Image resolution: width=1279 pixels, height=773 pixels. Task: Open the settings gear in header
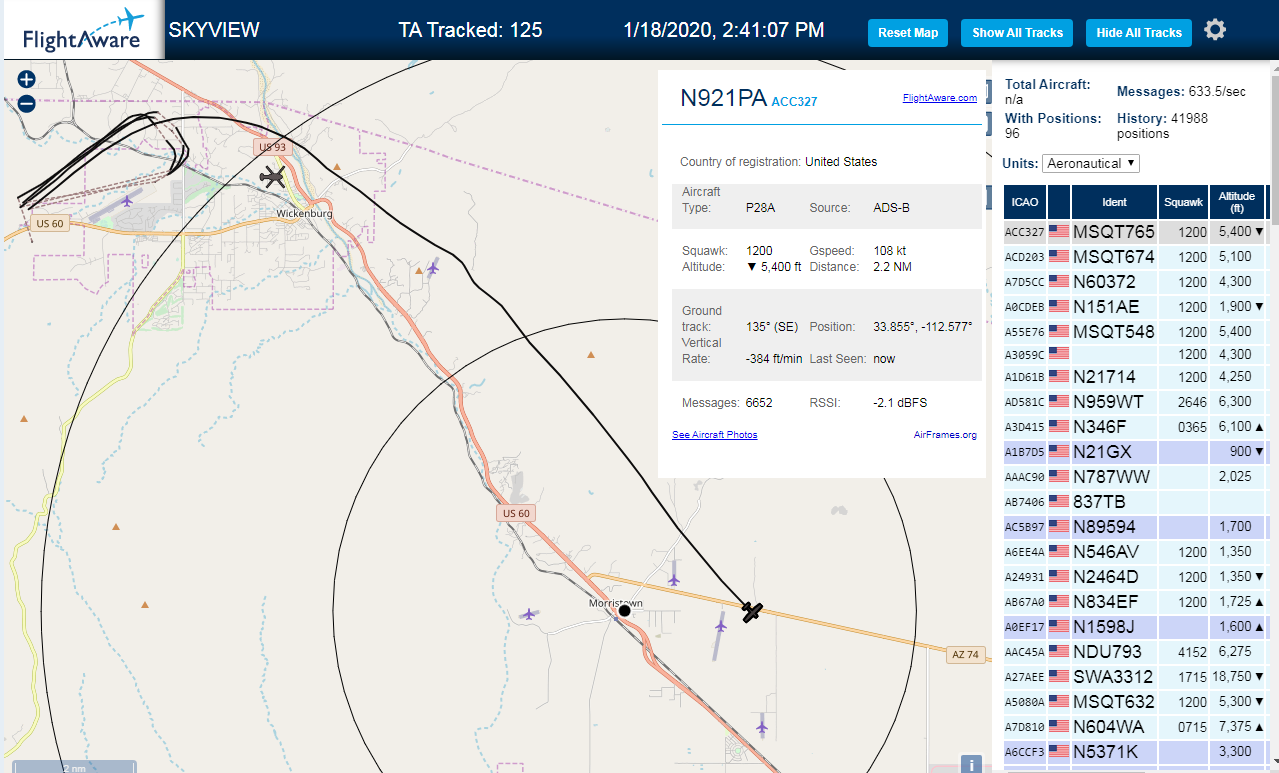[x=1215, y=30]
